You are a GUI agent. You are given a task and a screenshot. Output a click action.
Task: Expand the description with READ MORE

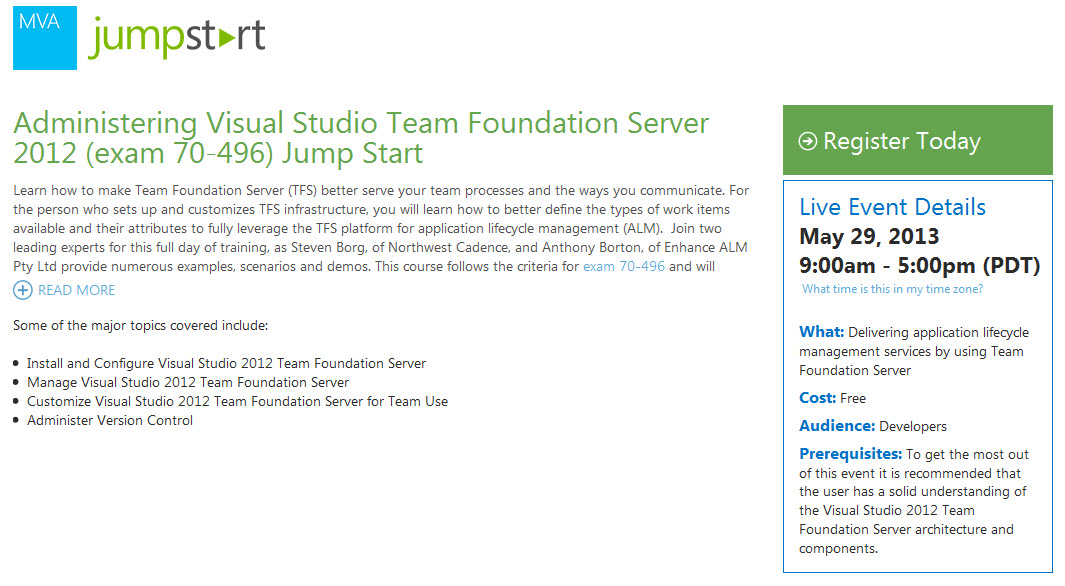[x=76, y=290]
